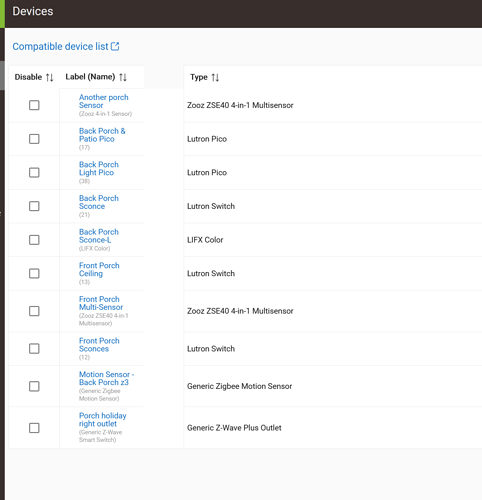This screenshot has height=500, width=482.
Task: Select type cell of Another porch Sensor row
Action: [240, 105]
